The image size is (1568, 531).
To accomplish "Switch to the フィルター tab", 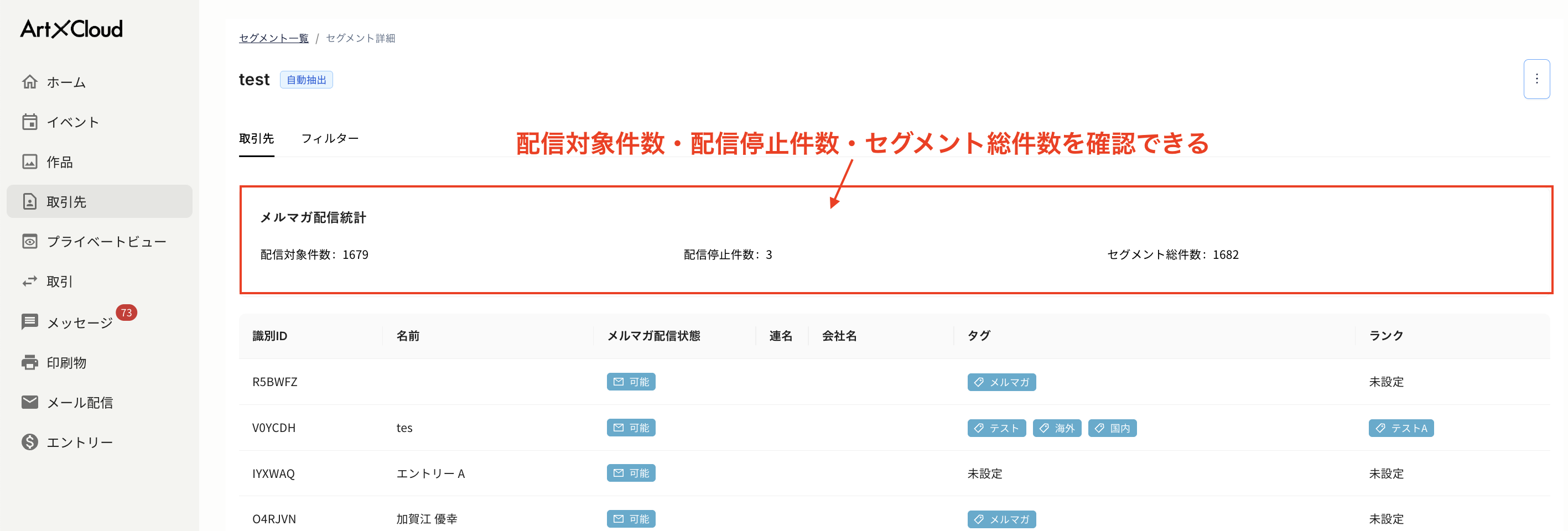I will click(x=330, y=139).
